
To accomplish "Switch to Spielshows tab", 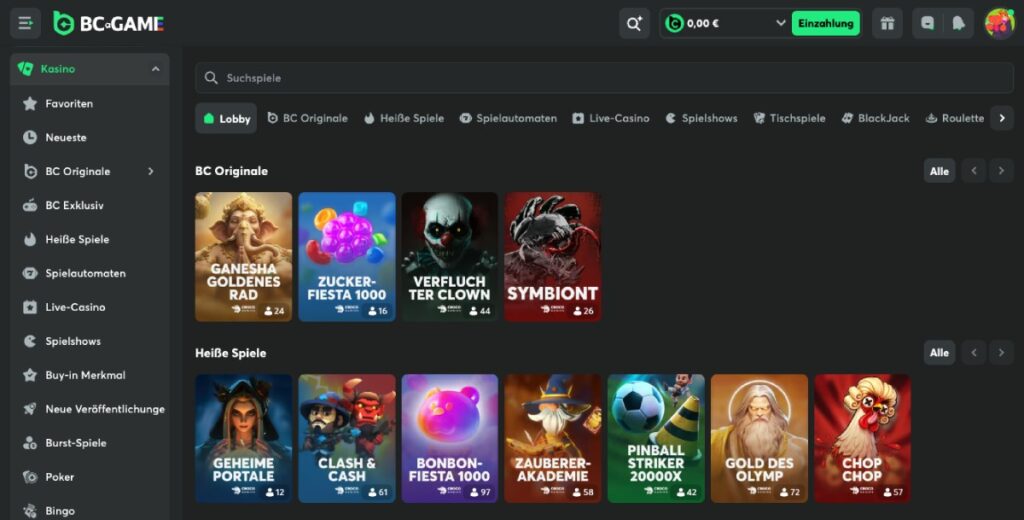I will [701, 118].
